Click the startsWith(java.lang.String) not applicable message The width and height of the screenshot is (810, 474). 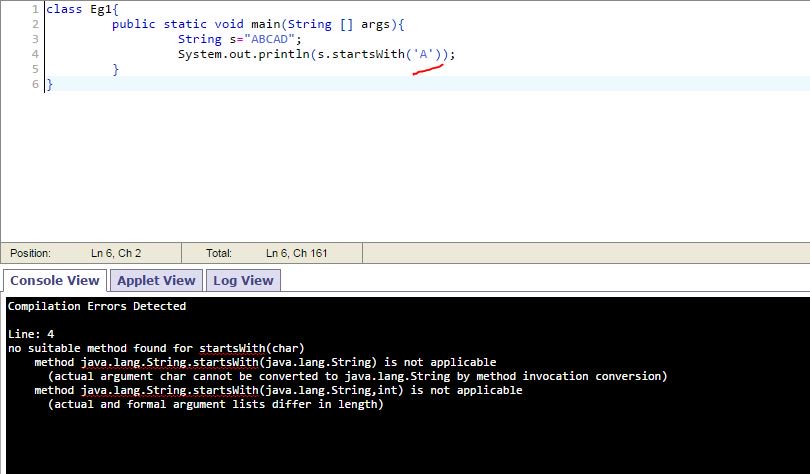[x=265, y=362]
